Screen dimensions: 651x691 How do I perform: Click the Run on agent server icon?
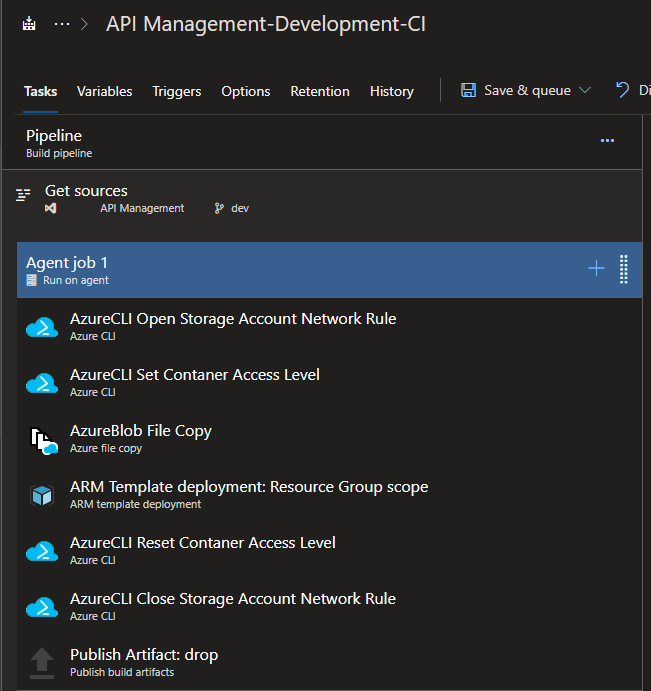tap(32, 280)
